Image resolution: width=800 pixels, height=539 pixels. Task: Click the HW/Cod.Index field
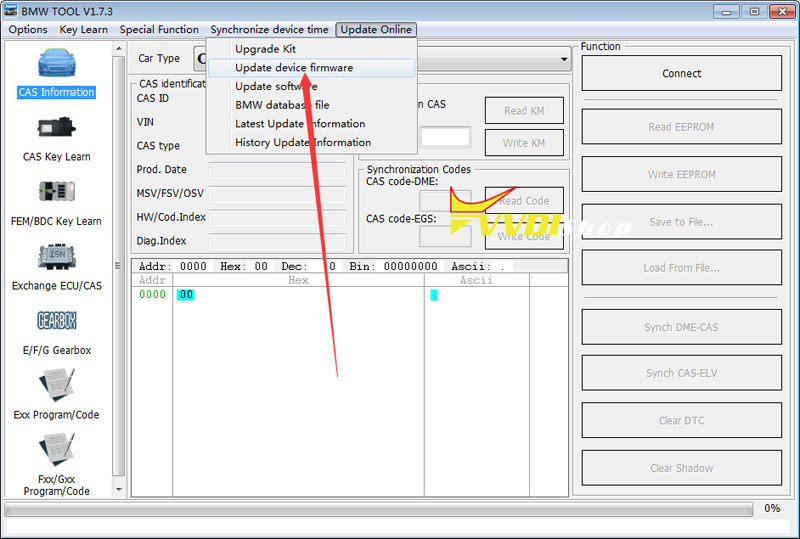point(278,217)
